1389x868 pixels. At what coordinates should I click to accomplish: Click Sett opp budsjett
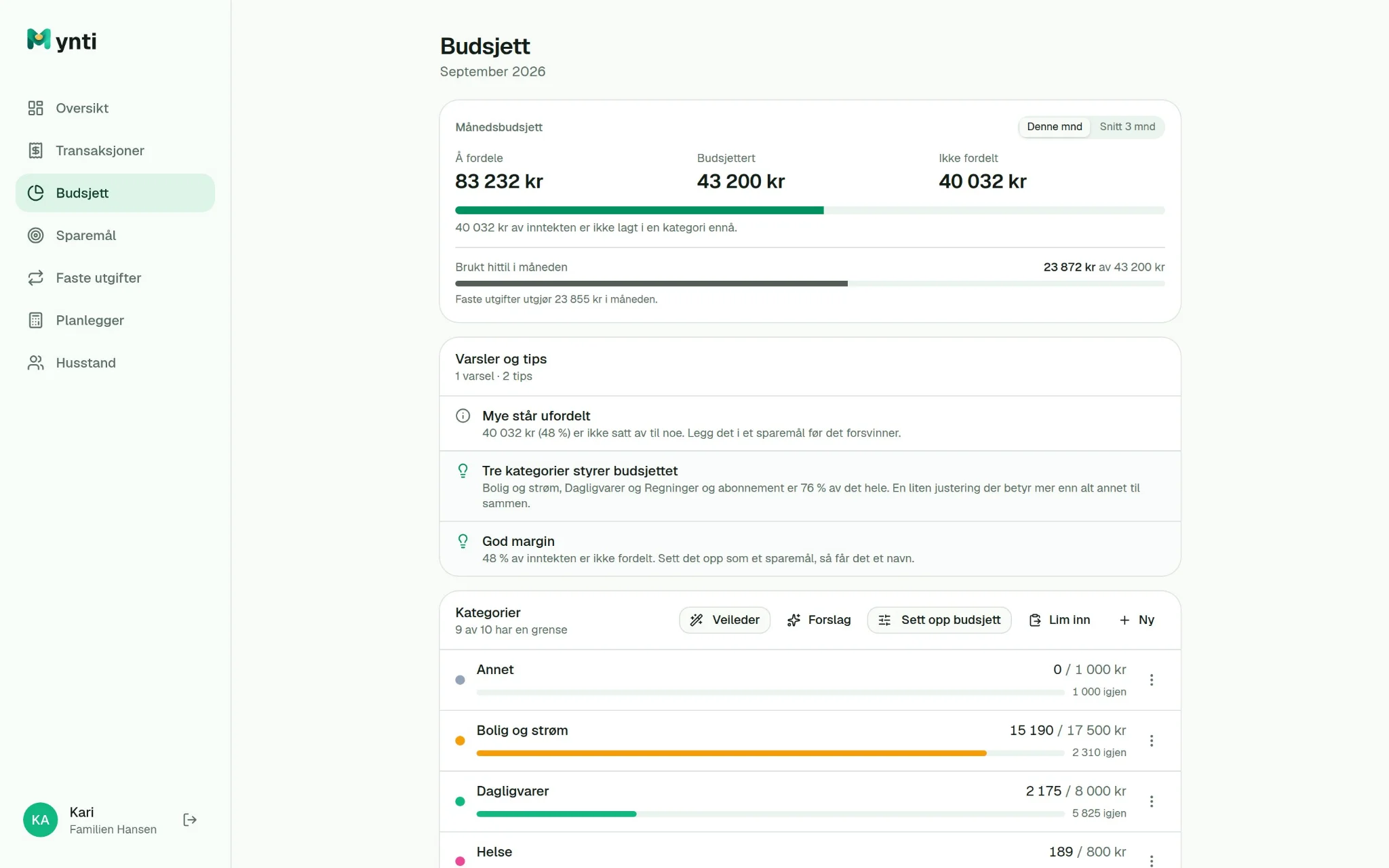tap(939, 620)
